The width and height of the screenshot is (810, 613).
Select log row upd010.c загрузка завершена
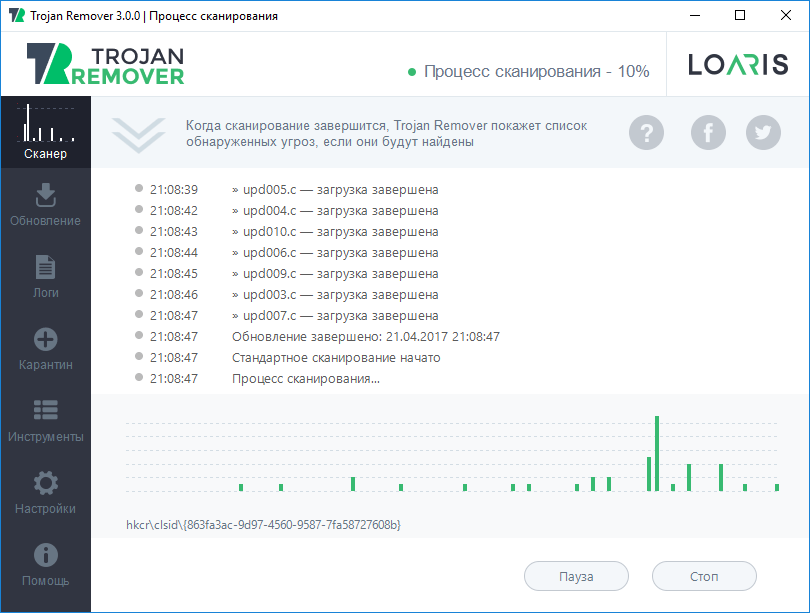(286, 232)
